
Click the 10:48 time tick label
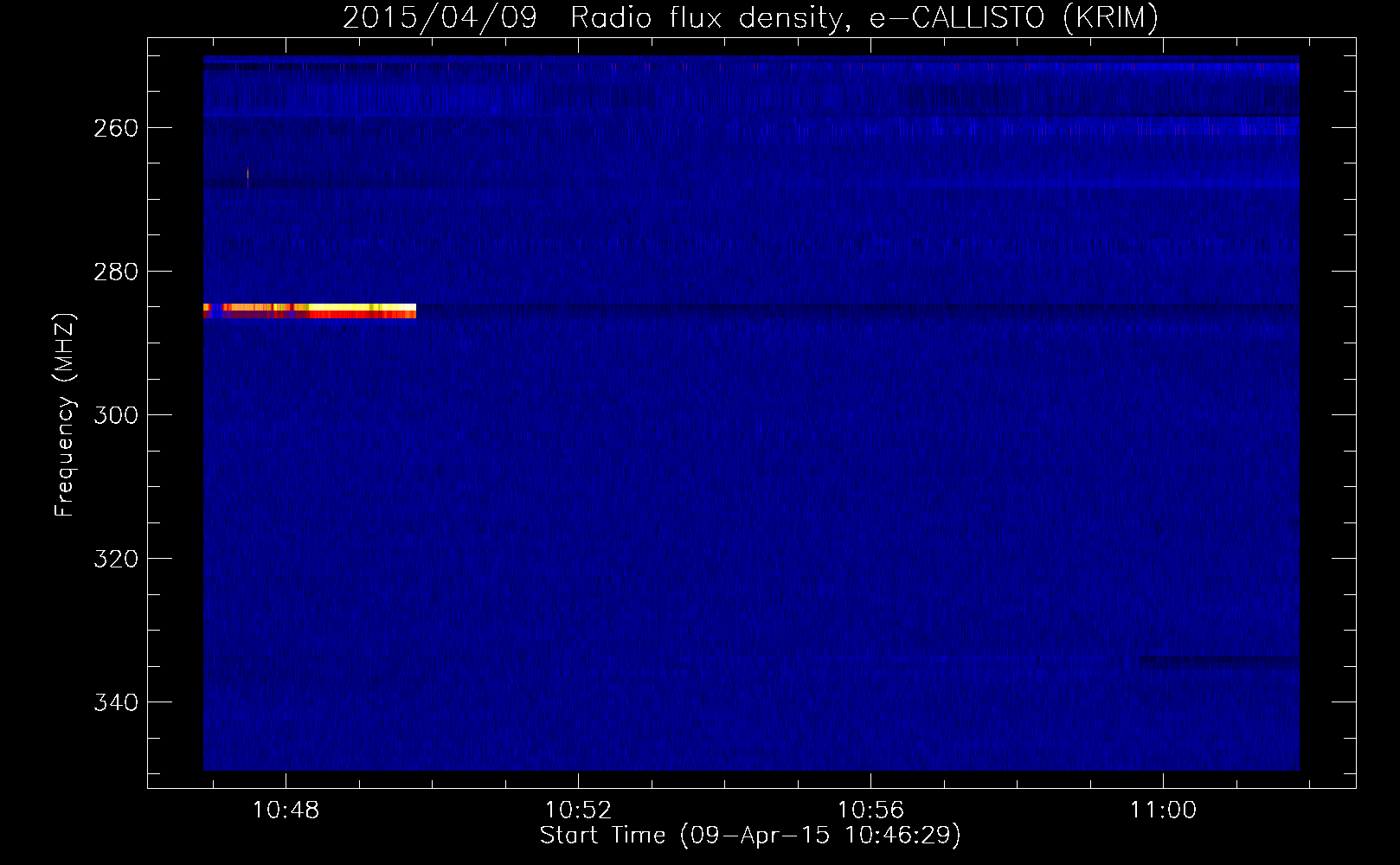click(286, 811)
